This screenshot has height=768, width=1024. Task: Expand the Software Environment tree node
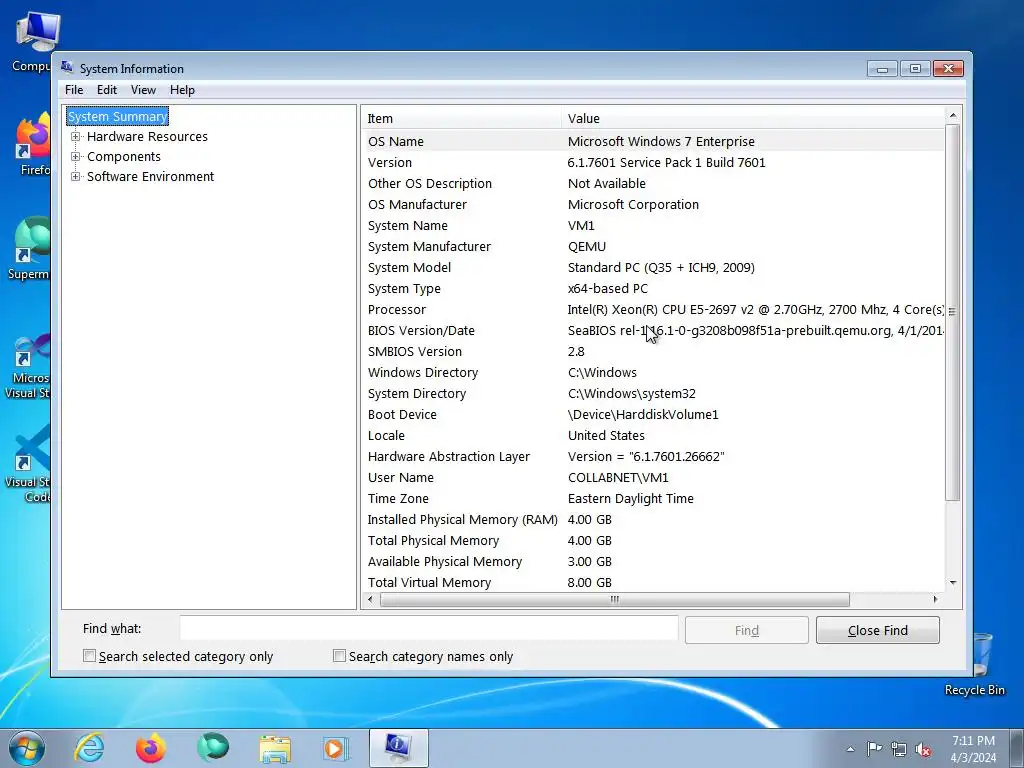(76, 176)
